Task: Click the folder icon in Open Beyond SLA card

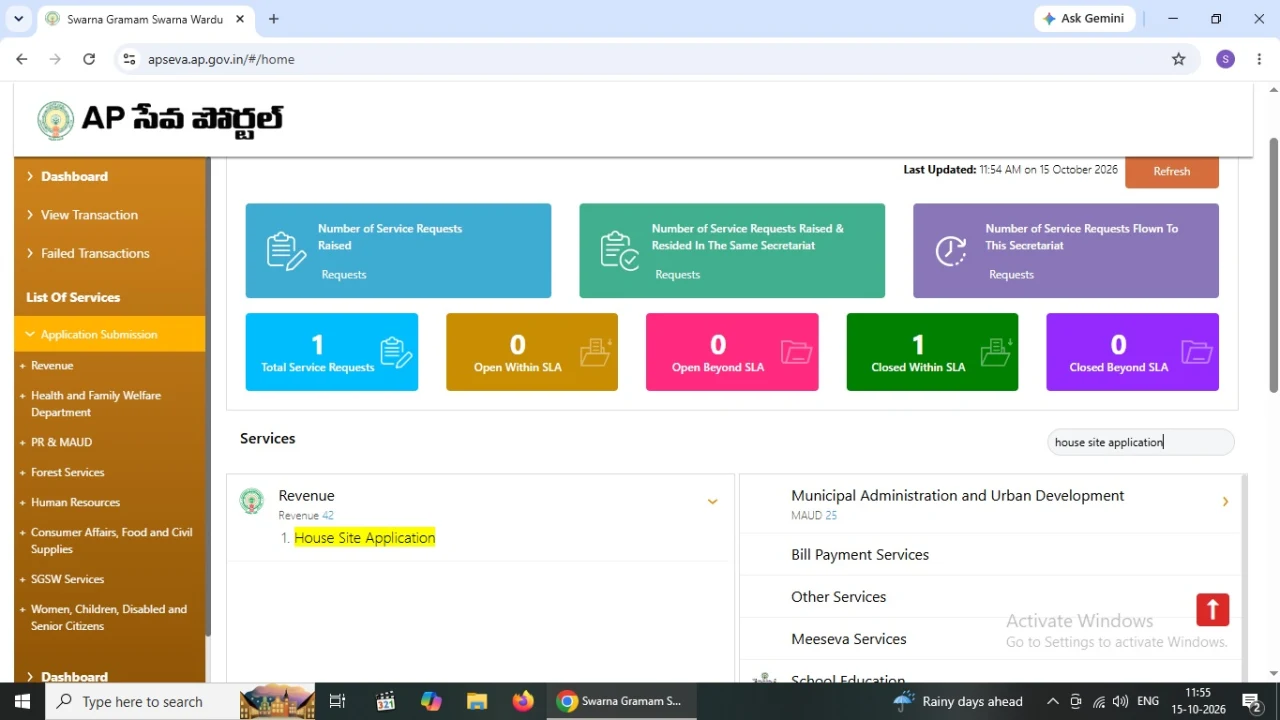Action: pos(797,352)
